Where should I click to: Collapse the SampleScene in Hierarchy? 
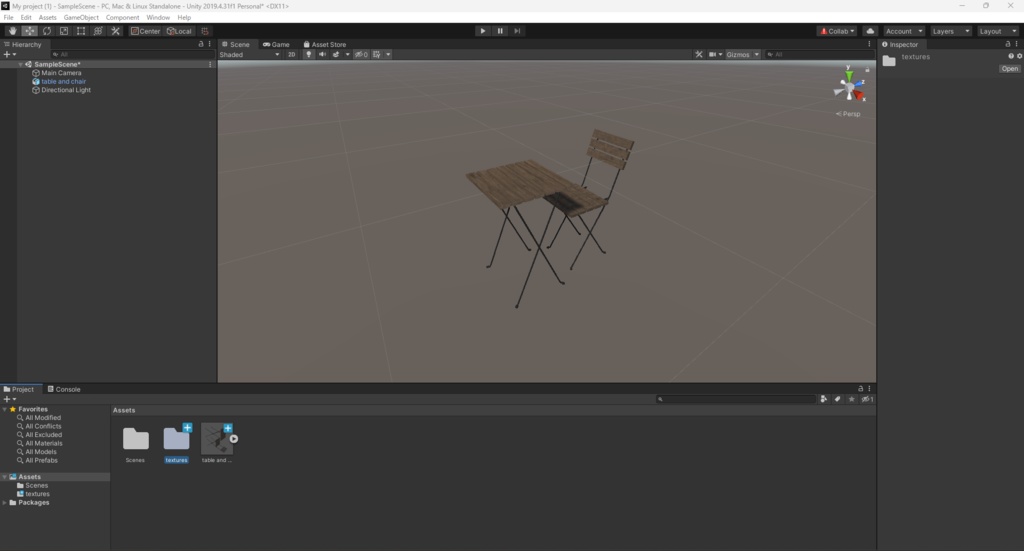tap(21, 65)
